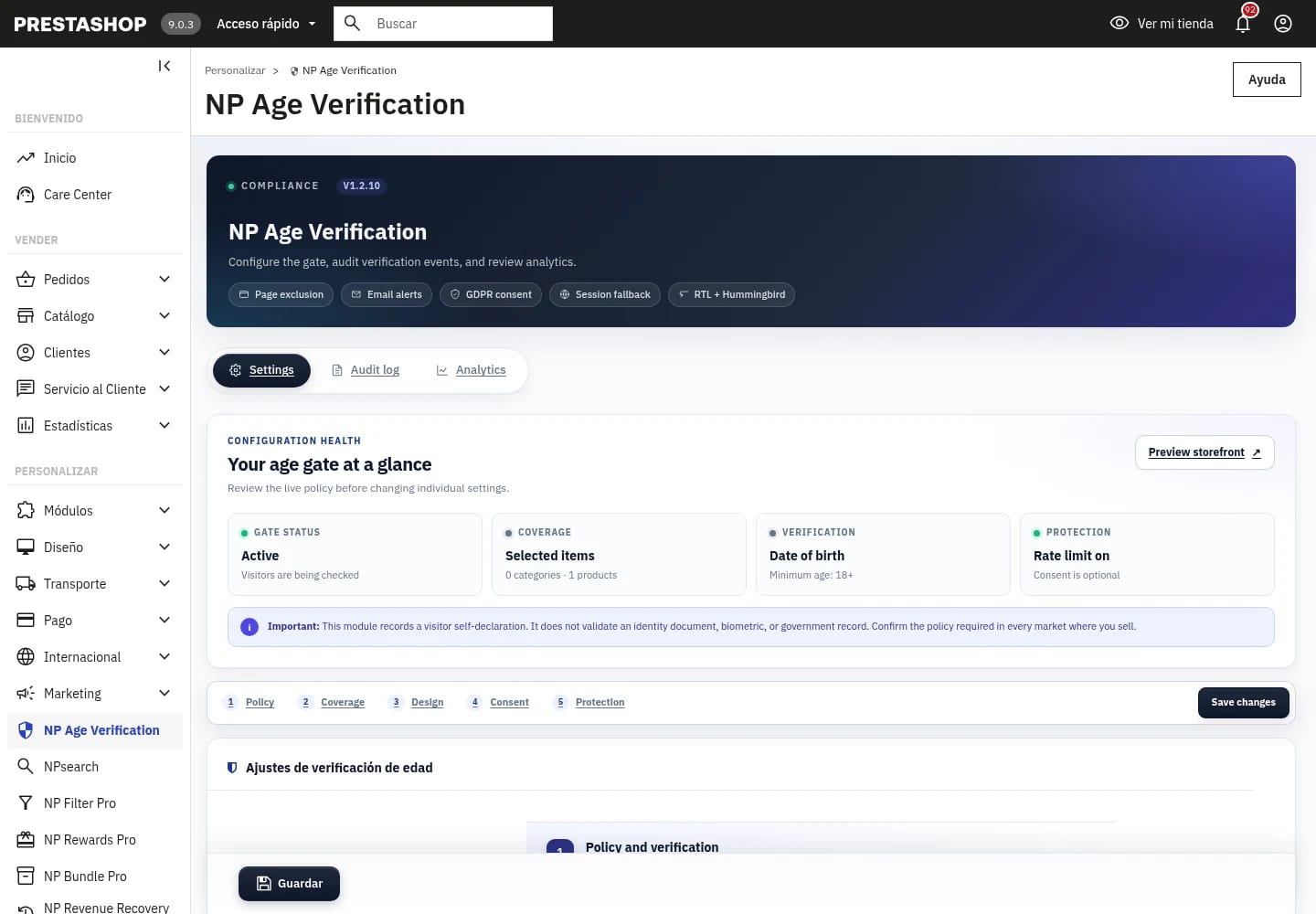Click the NPsearch magnifier icon
Viewport: 1316px width, 914px height.
pyautogui.click(x=26, y=767)
